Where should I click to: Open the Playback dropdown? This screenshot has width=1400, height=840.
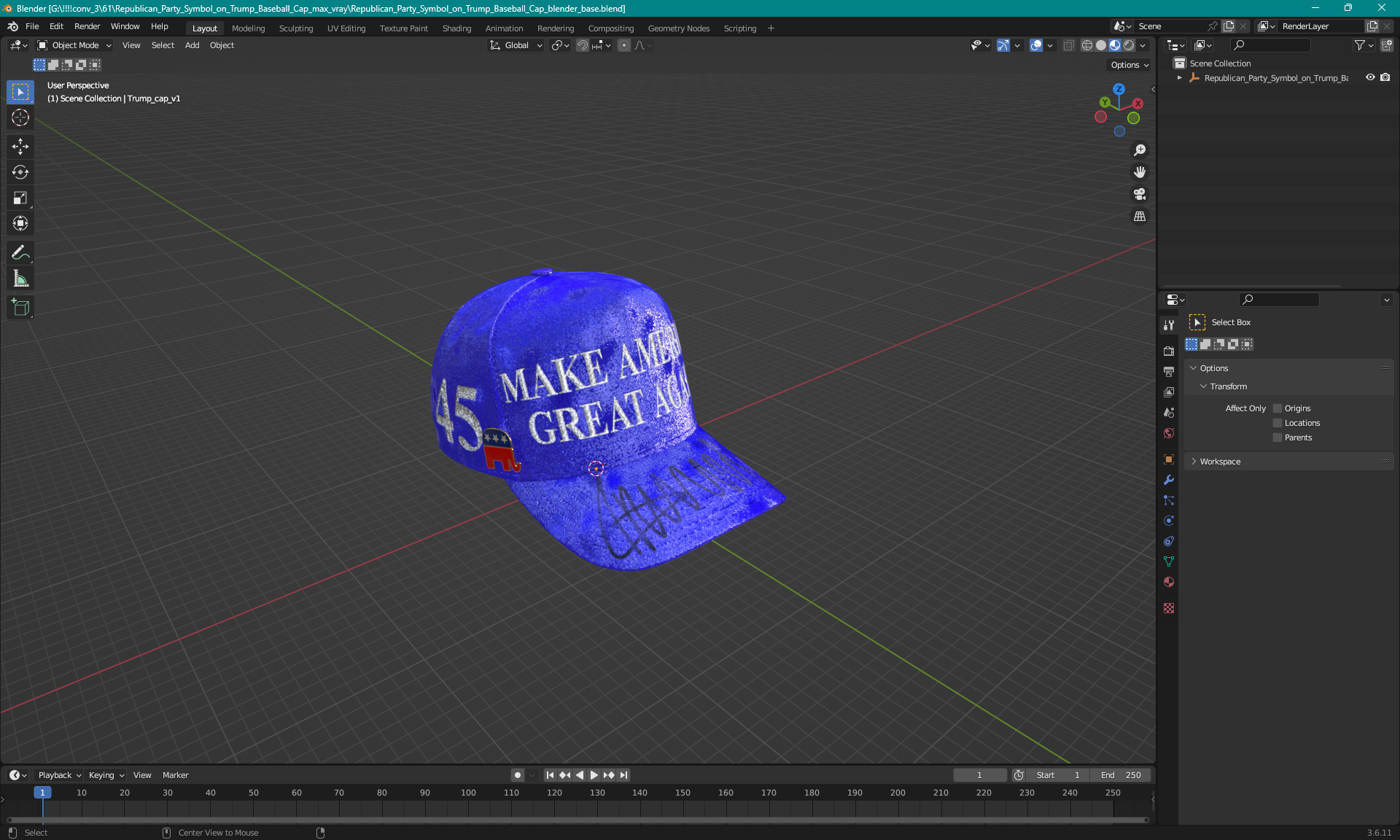coord(59,775)
